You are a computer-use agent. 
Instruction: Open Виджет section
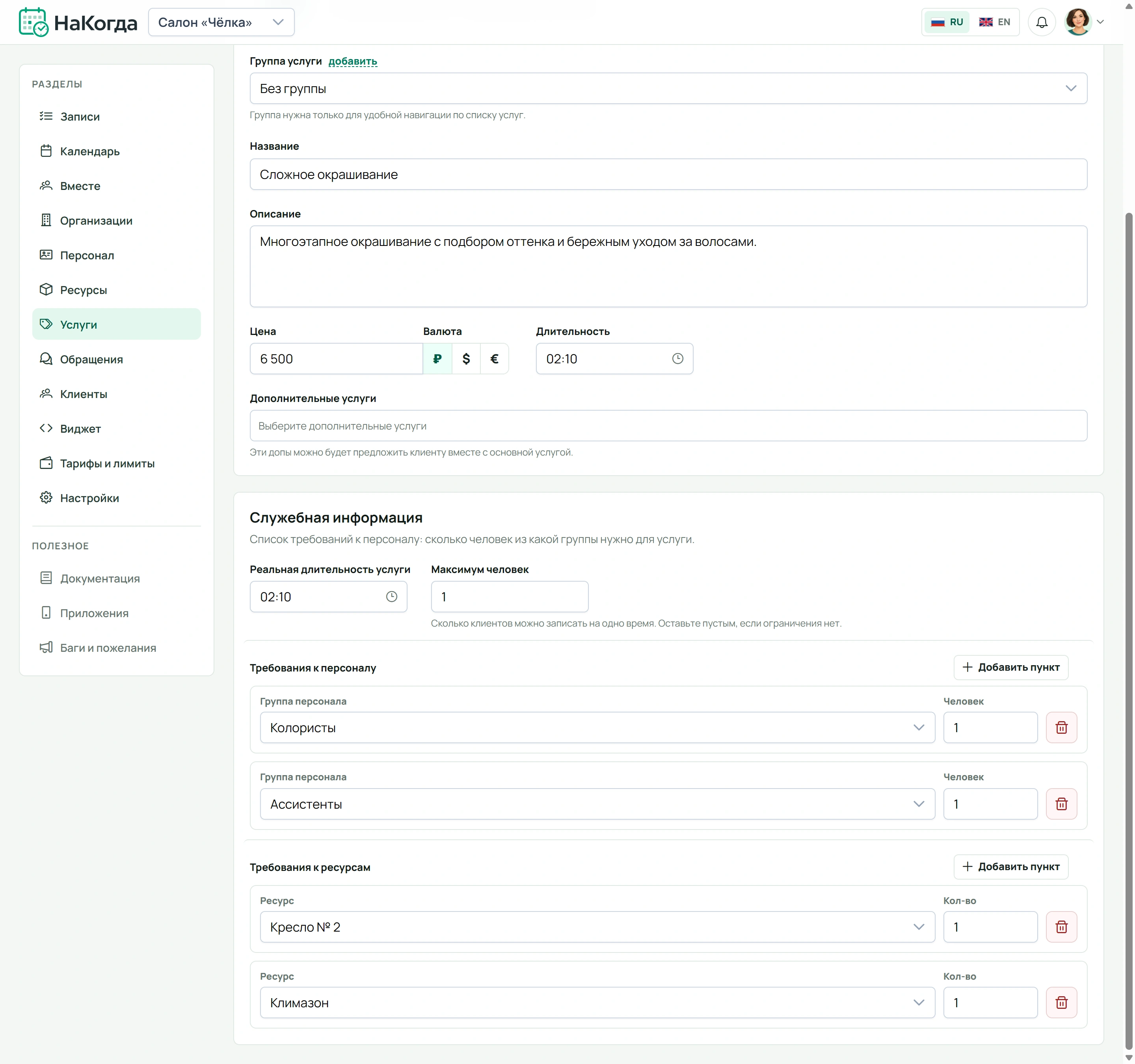pyautogui.click(x=117, y=428)
